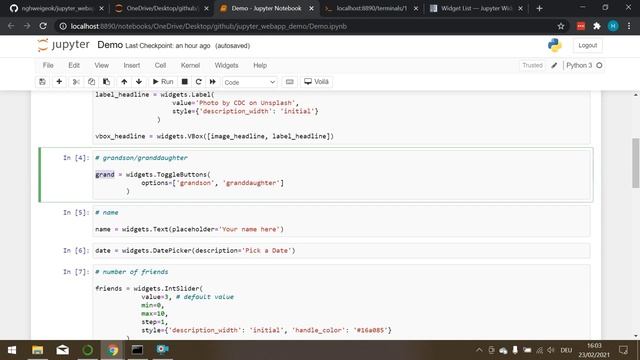This screenshot has width=640, height=360.
Task: Open a new browser tab
Action: tap(539, 9)
